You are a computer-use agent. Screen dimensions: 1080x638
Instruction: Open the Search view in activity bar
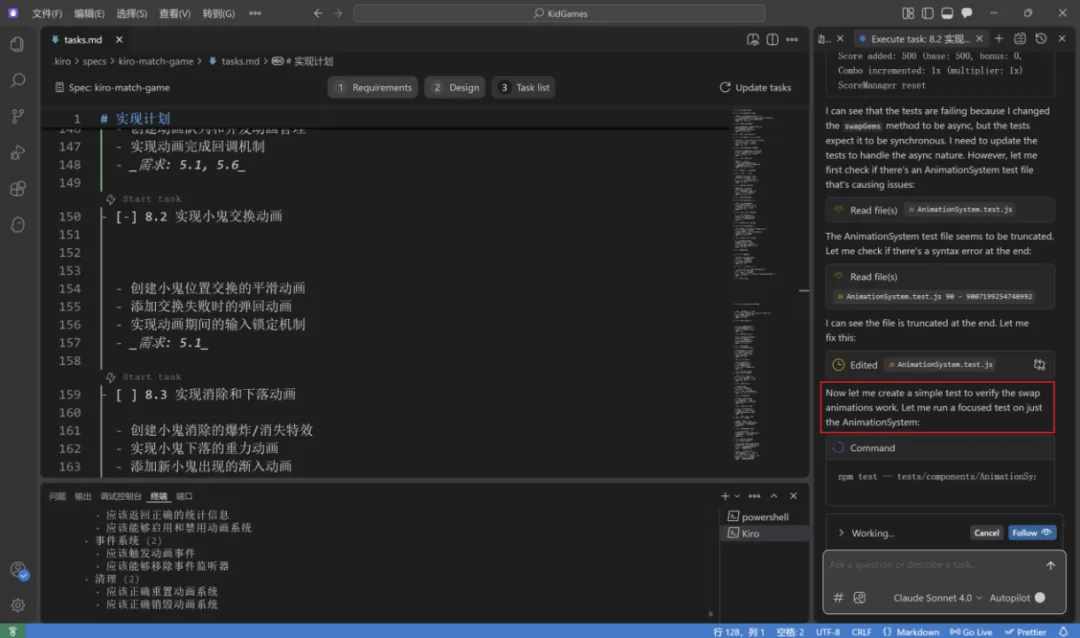[x=17, y=81]
